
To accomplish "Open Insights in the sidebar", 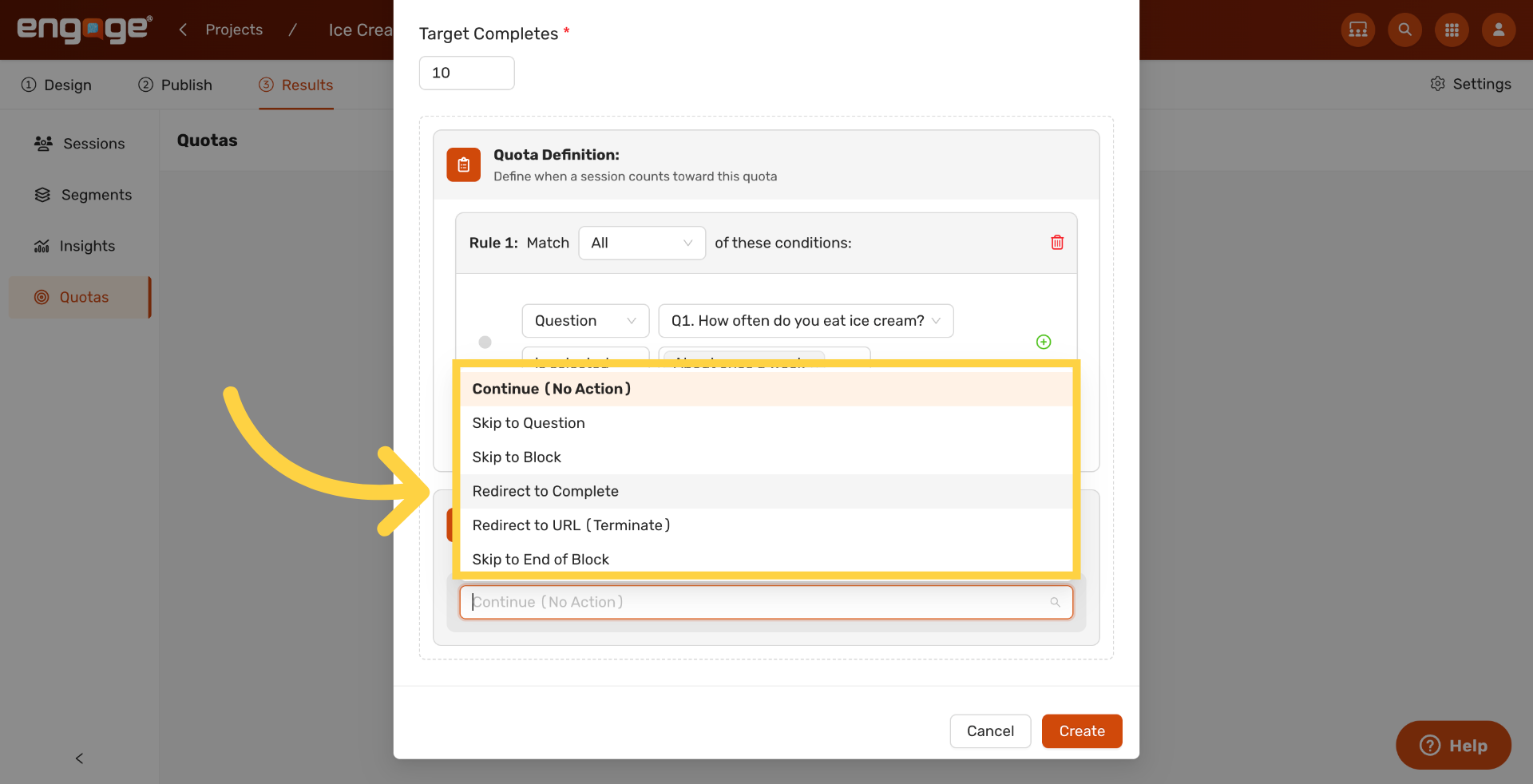I will pyautogui.click(x=79, y=246).
